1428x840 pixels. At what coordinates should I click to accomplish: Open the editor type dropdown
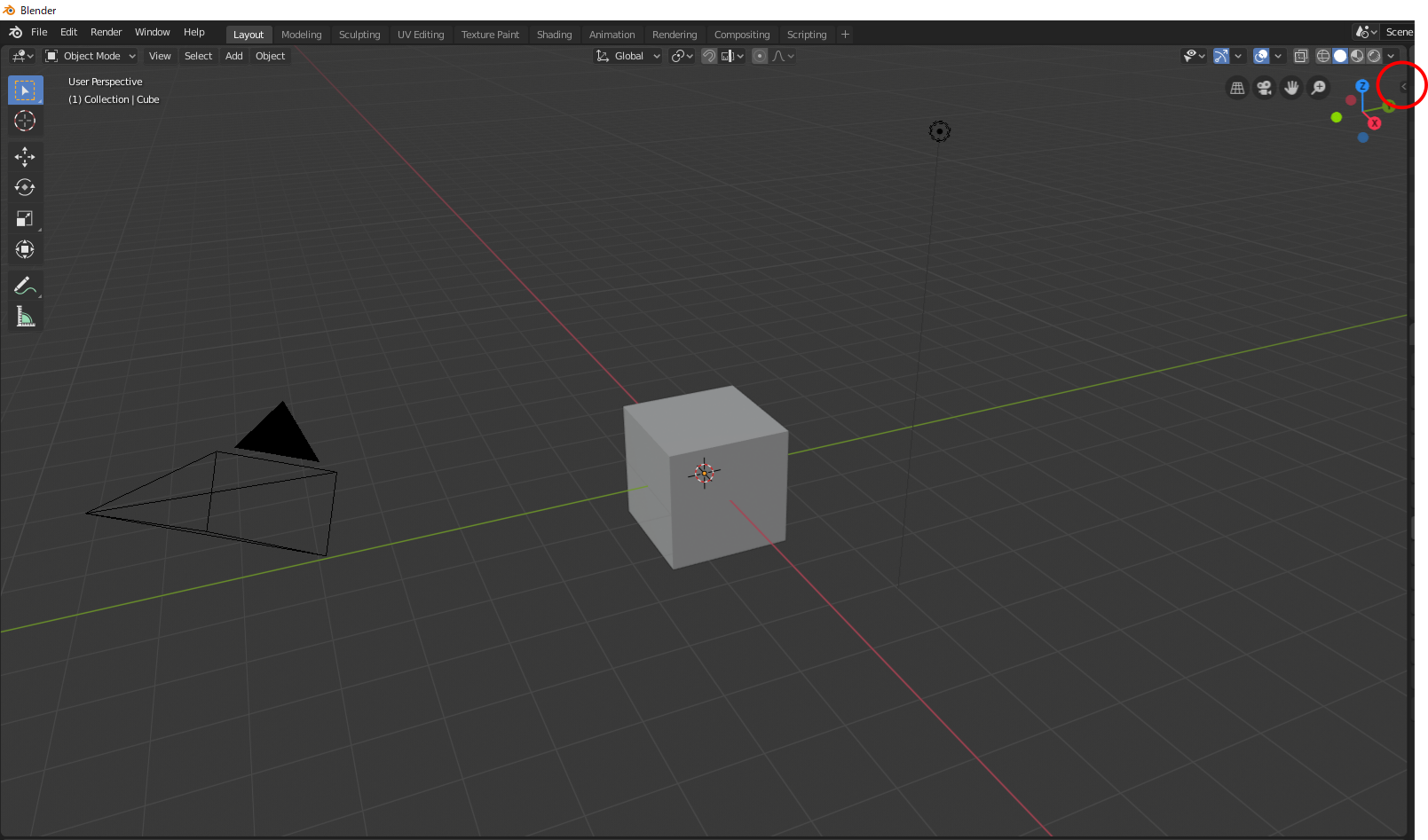(x=22, y=56)
